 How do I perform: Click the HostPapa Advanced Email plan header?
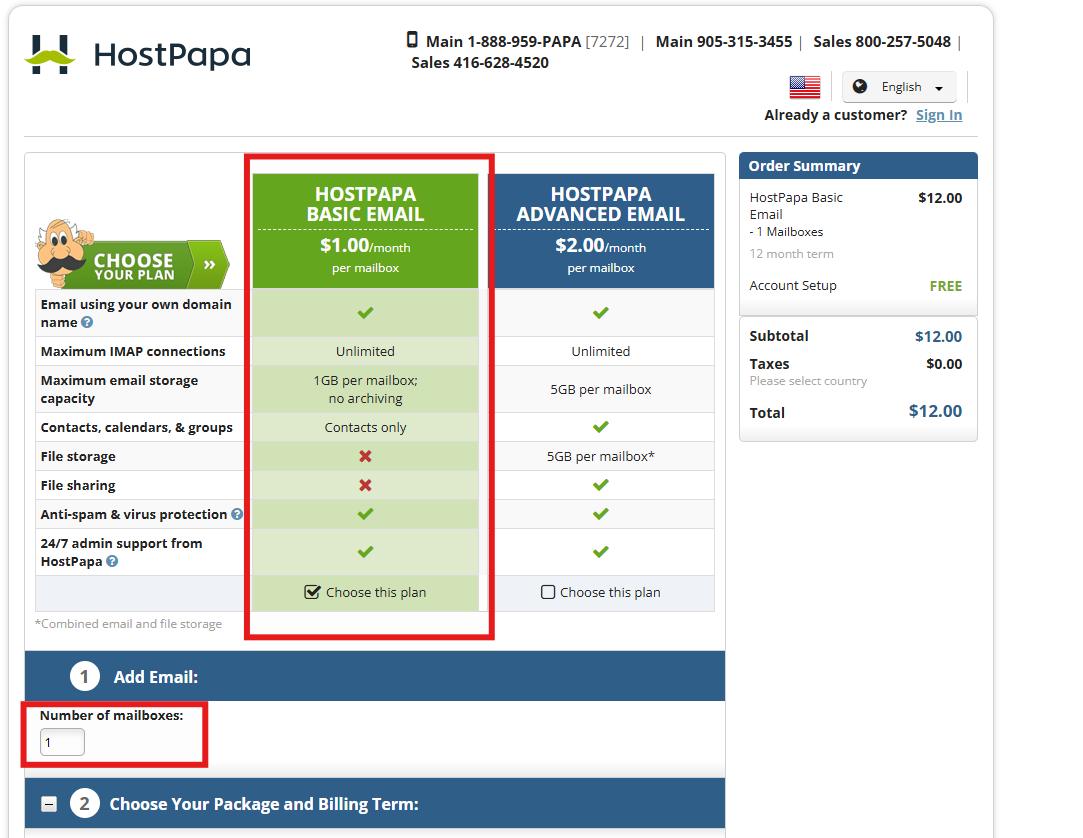(x=601, y=231)
